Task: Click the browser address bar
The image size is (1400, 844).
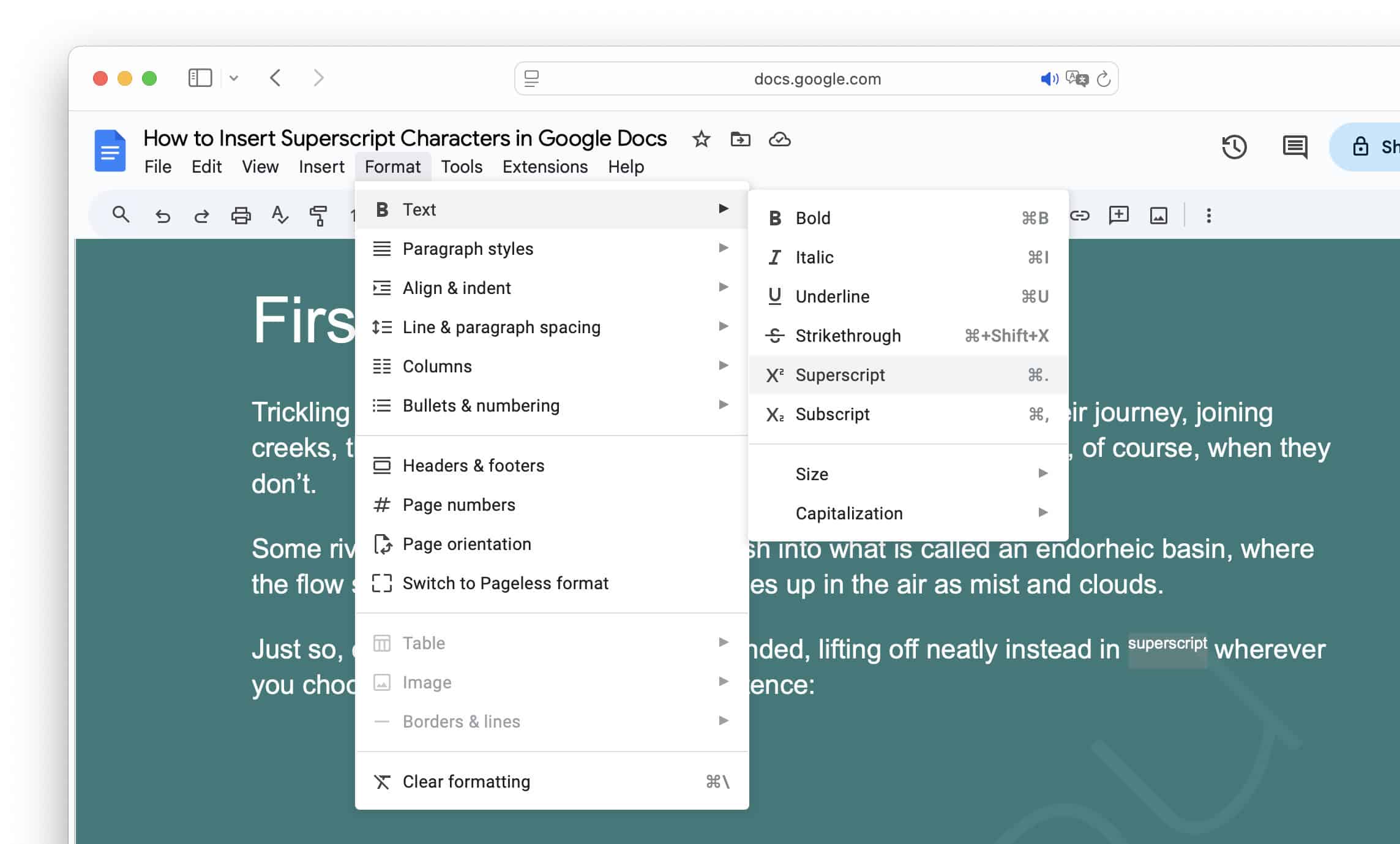Action: tap(817, 78)
